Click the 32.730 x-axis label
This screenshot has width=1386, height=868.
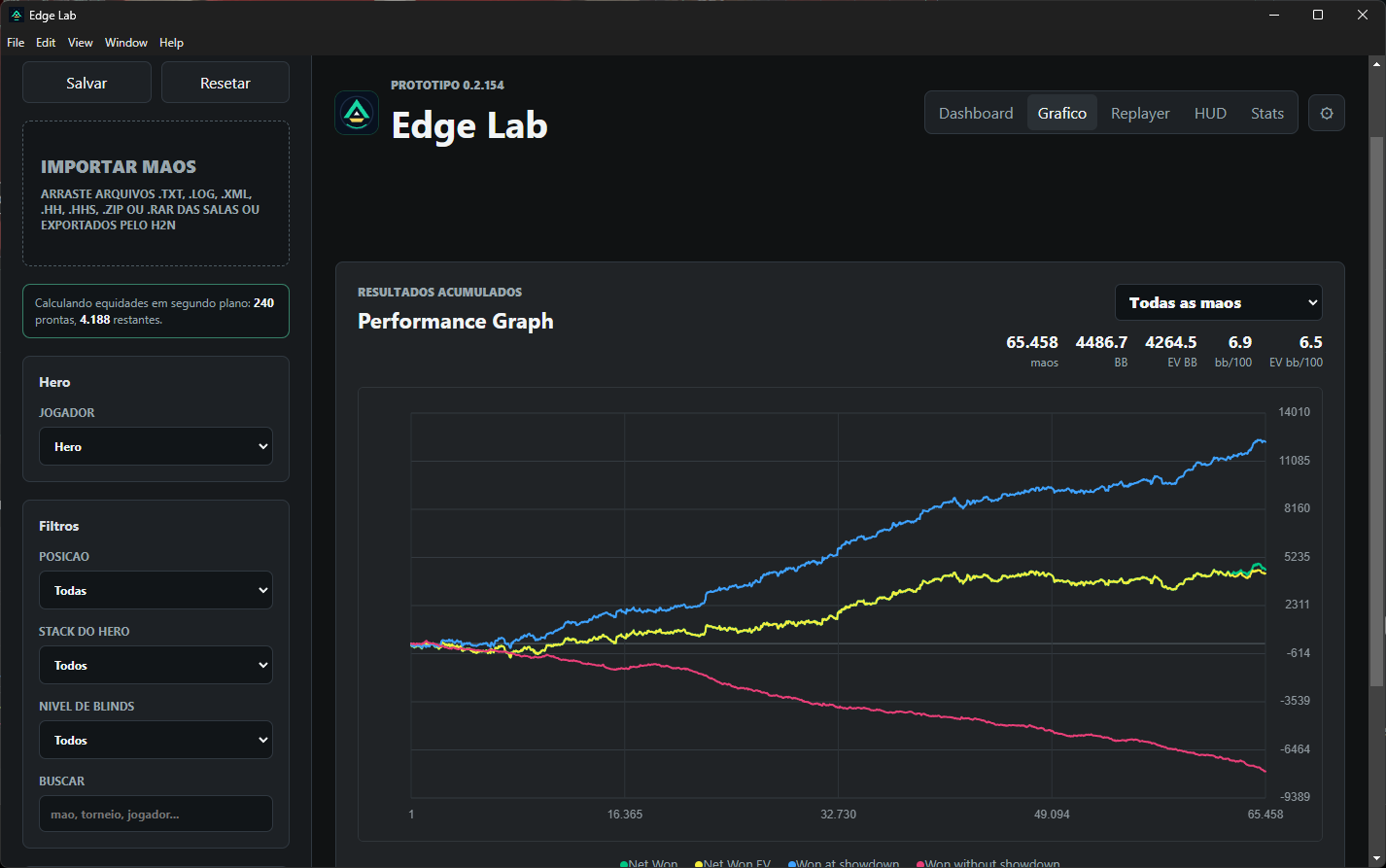tap(838, 815)
